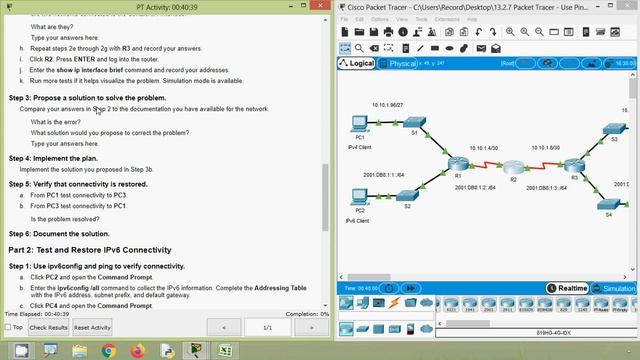Choose the Resize Shape tool
The height and width of the screenshot is (360, 640).
coord(389,49)
